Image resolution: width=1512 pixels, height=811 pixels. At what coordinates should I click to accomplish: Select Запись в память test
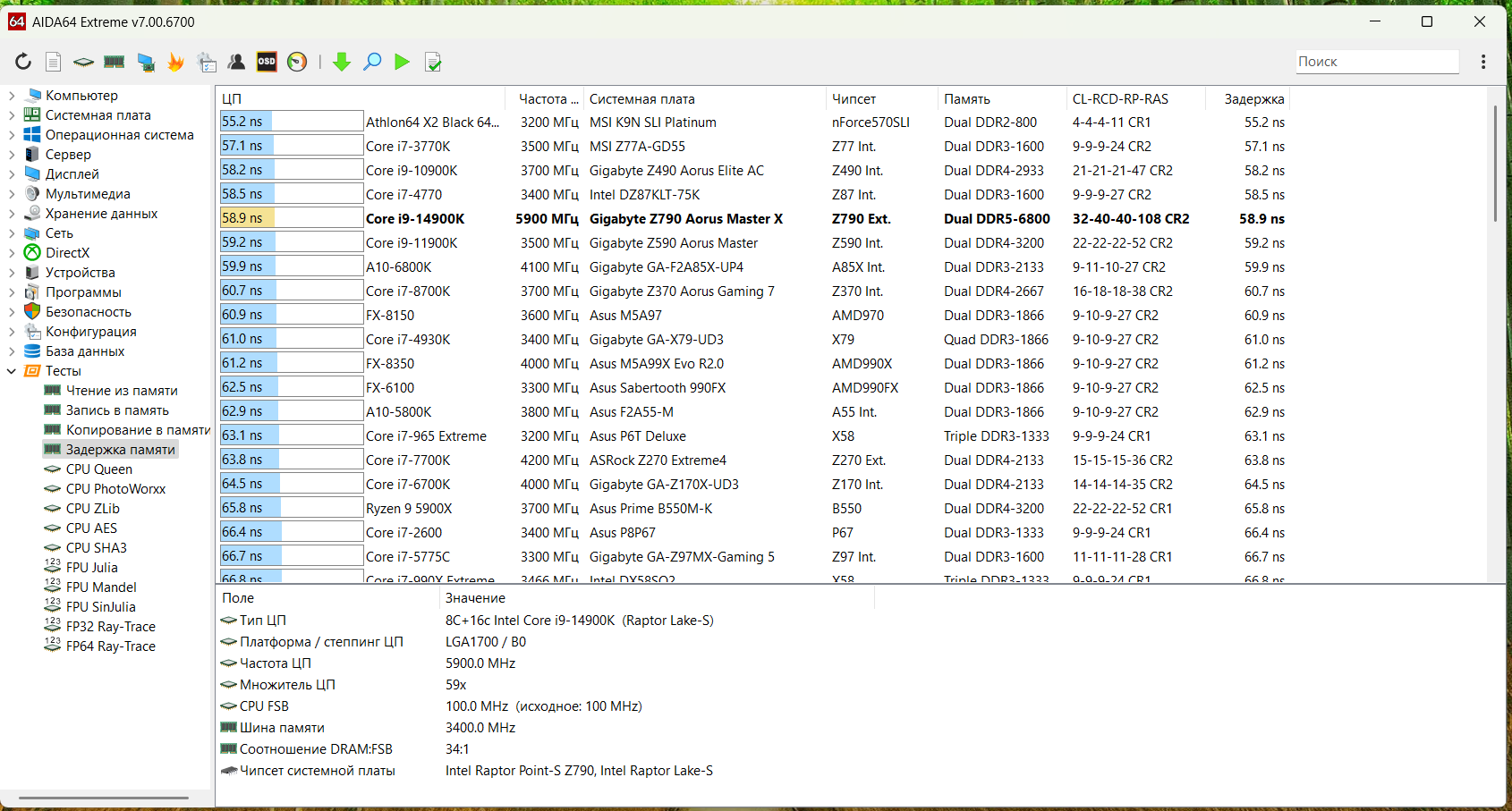(x=117, y=410)
